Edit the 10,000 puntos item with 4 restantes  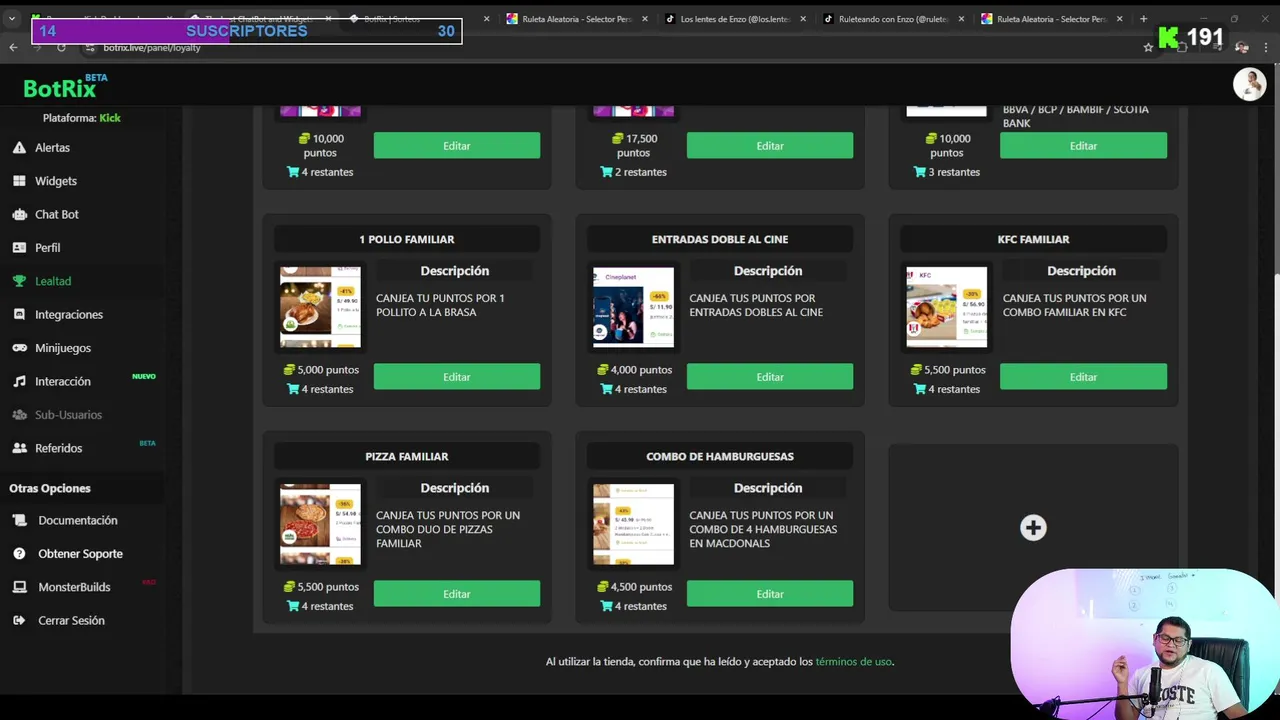tap(457, 146)
